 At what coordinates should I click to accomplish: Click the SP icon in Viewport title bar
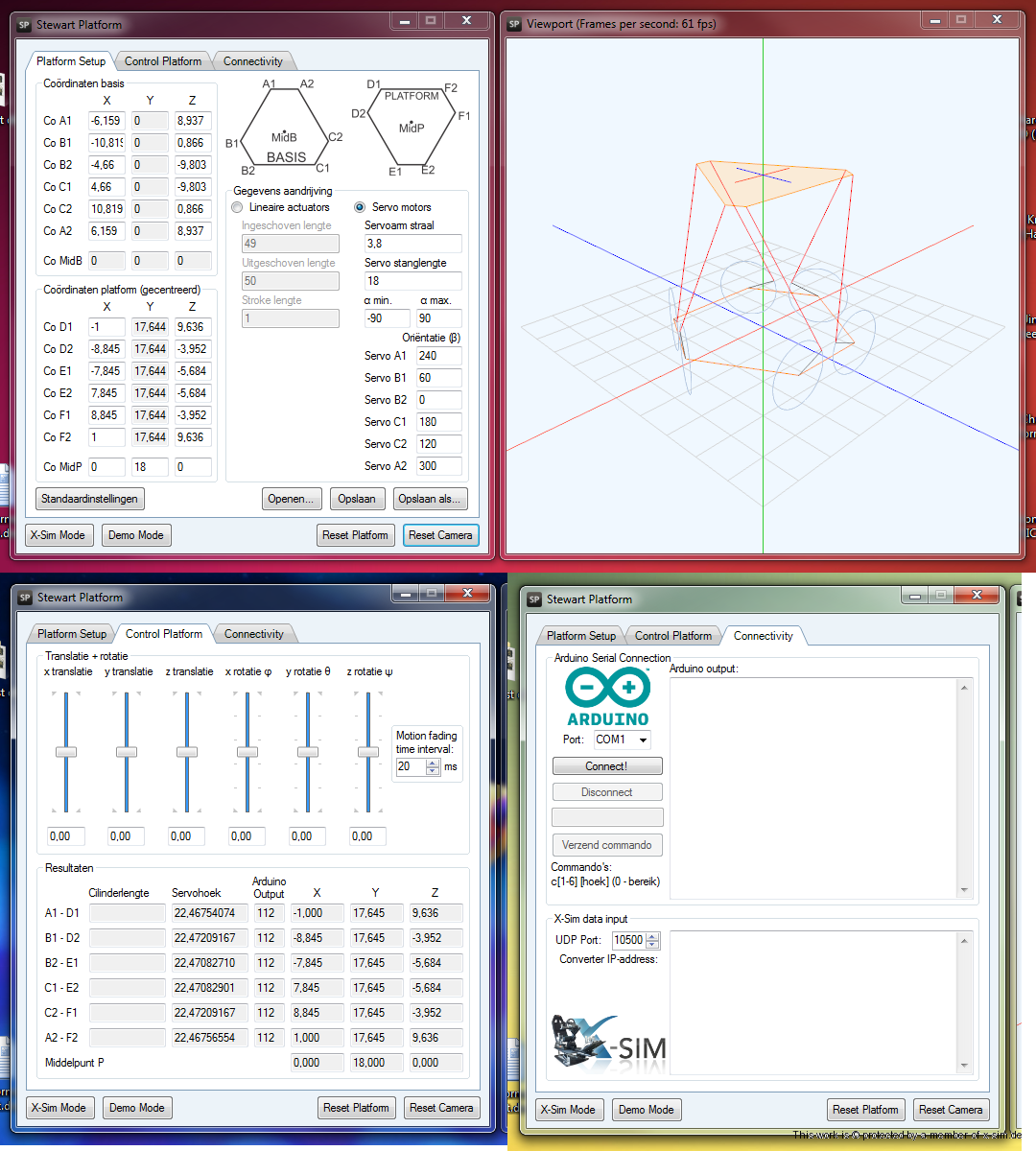point(514,24)
